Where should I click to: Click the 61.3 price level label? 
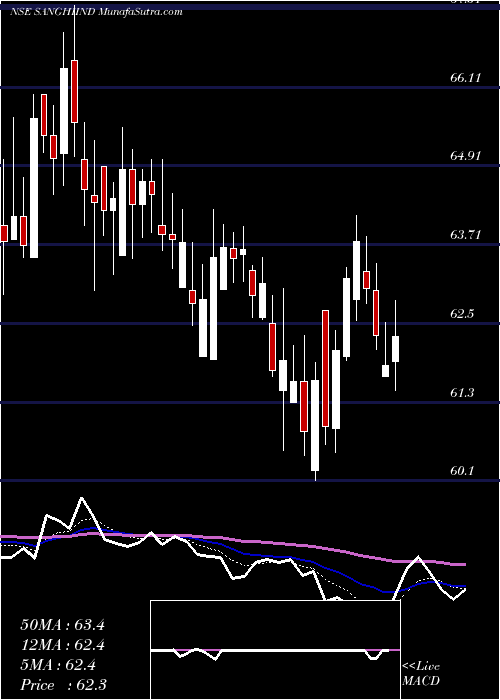[462, 392]
